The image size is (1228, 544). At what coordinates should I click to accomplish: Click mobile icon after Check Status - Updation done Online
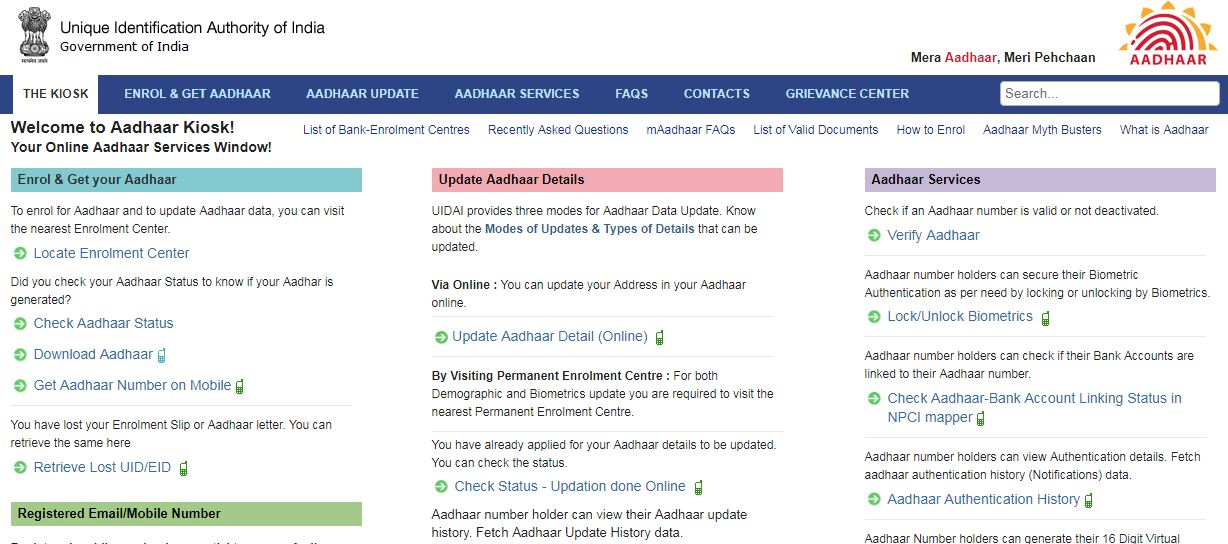click(x=699, y=487)
